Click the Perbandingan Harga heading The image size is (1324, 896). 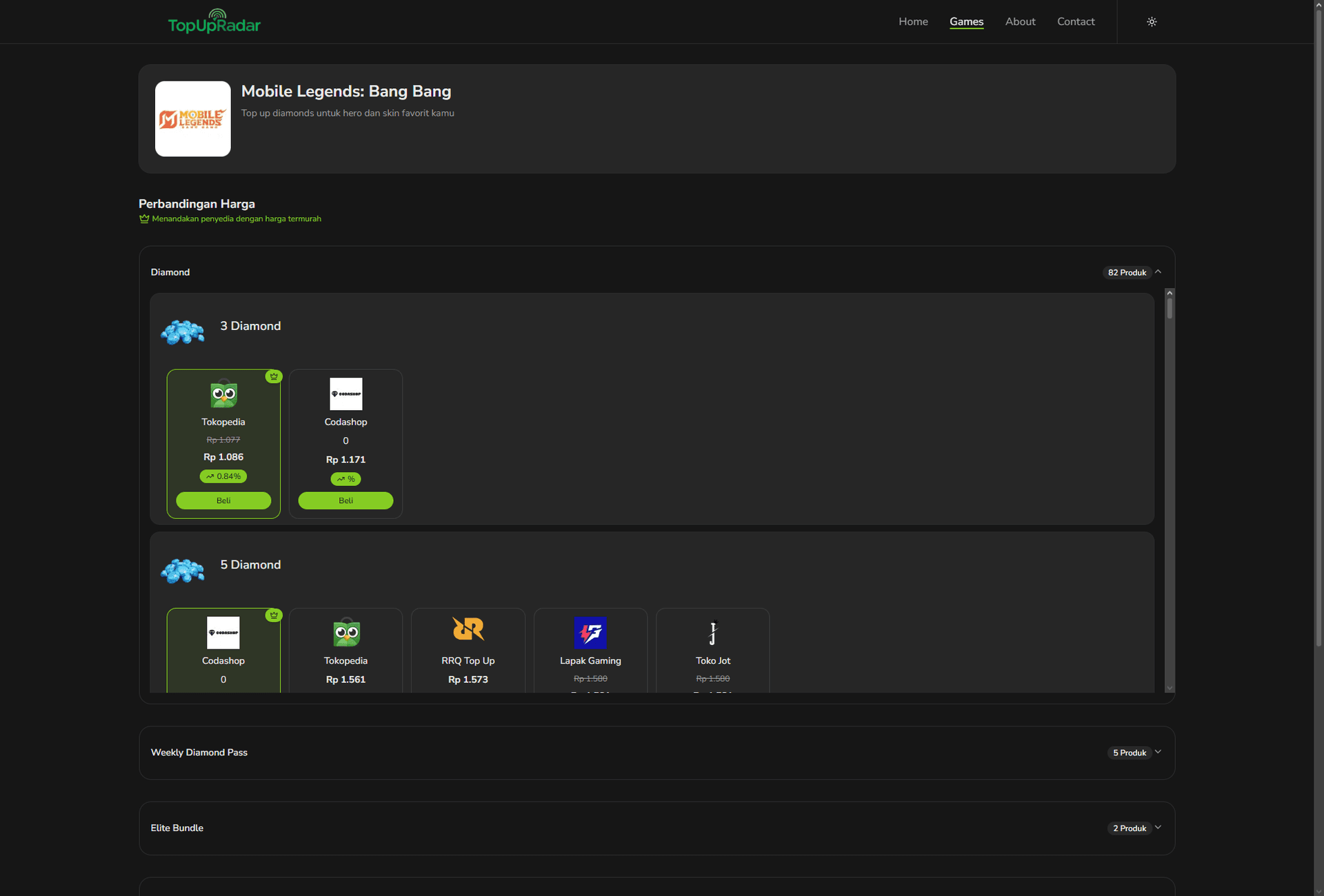click(197, 204)
